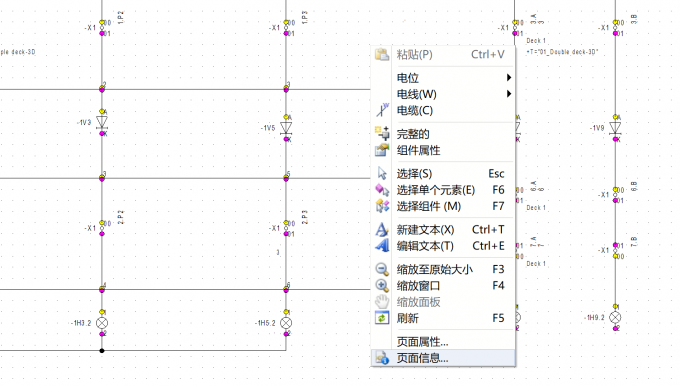Click the paste clipboard icon
Image resolution: width=680 pixels, height=386 pixels.
tap(382, 55)
